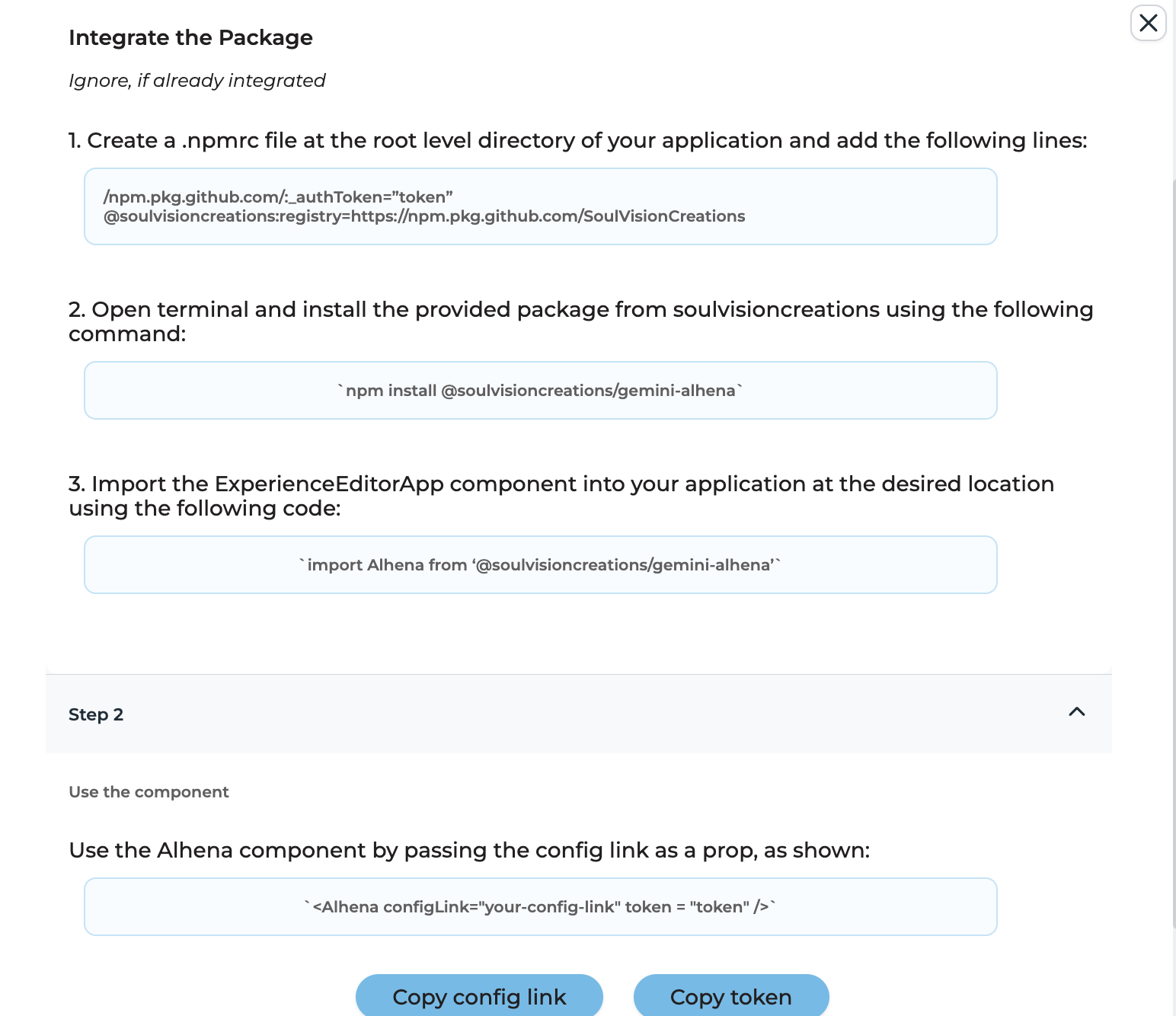Click the authToken line in .npmrc snippet
The image size is (1176, 1016).
coord(278,197)
